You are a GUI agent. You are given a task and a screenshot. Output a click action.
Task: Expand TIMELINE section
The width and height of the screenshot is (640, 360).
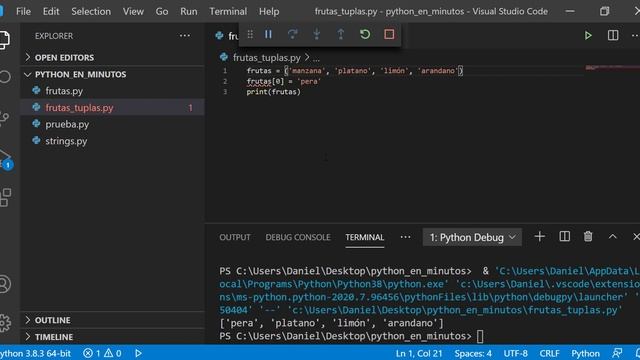(112, 337)
